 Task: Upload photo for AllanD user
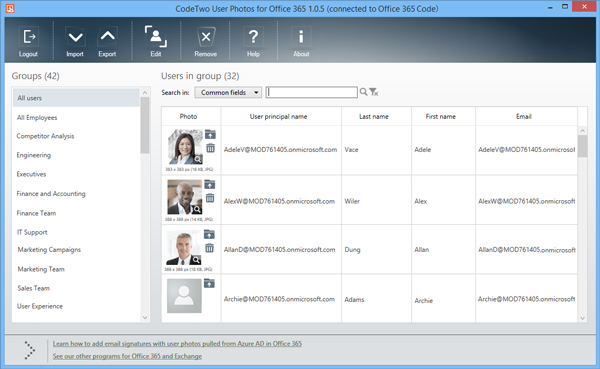tap(209, 234)
